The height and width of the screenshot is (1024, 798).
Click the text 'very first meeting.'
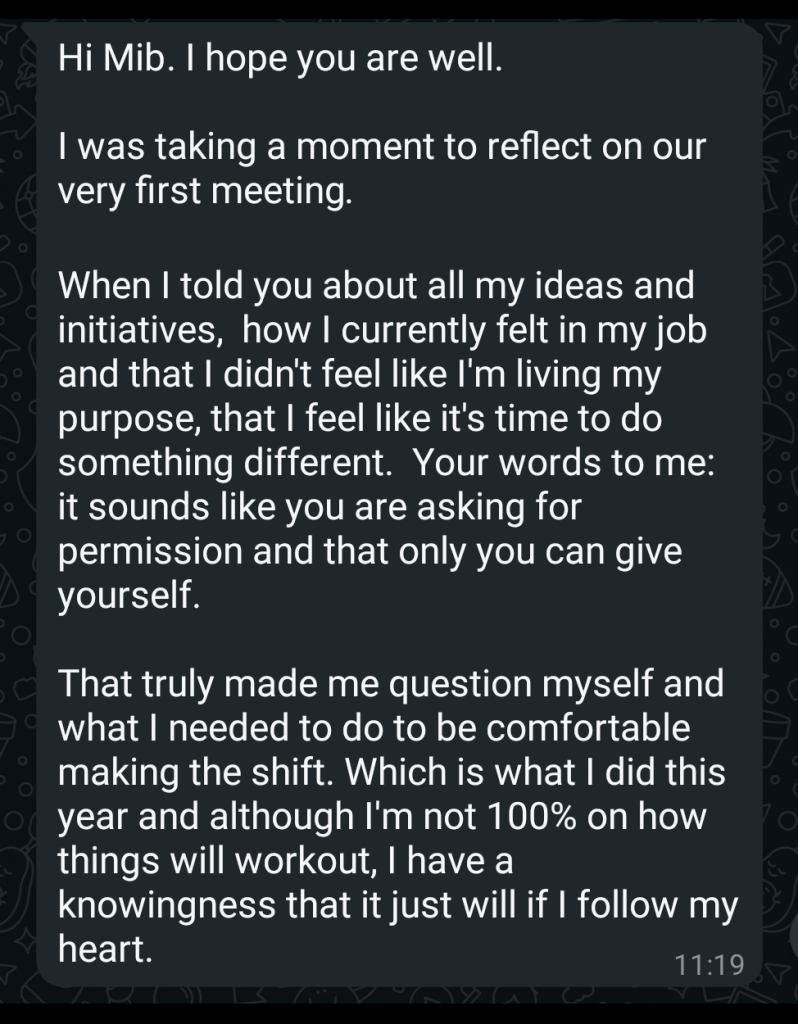[x=205, y=191]
